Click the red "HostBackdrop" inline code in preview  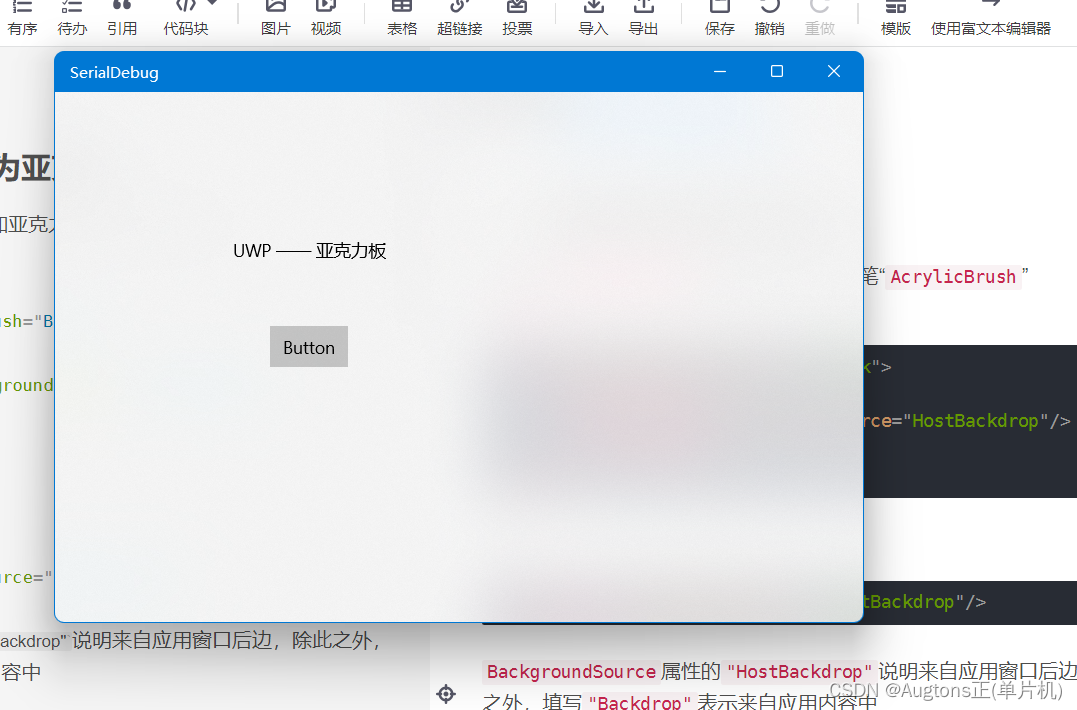pos(799,672)
